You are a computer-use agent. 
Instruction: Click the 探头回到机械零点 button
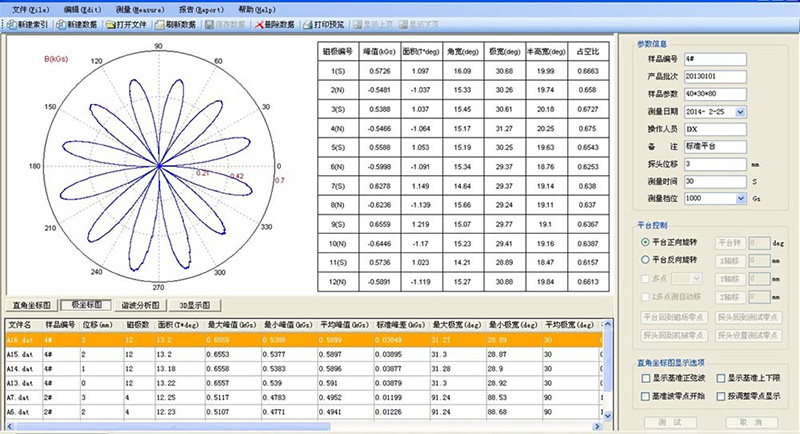(673, 335)
